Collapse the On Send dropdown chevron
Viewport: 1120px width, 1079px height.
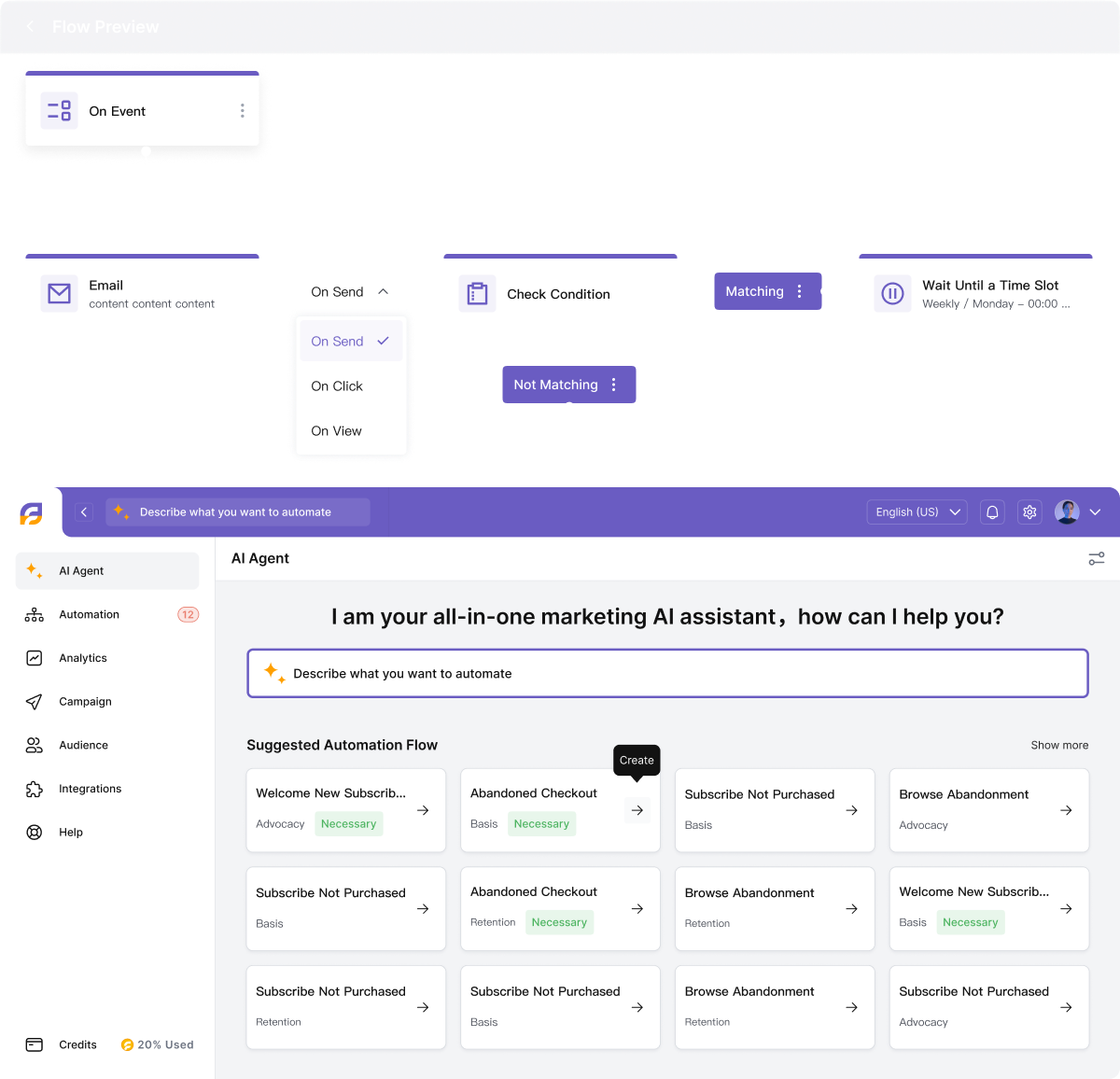tap(383, 292)
